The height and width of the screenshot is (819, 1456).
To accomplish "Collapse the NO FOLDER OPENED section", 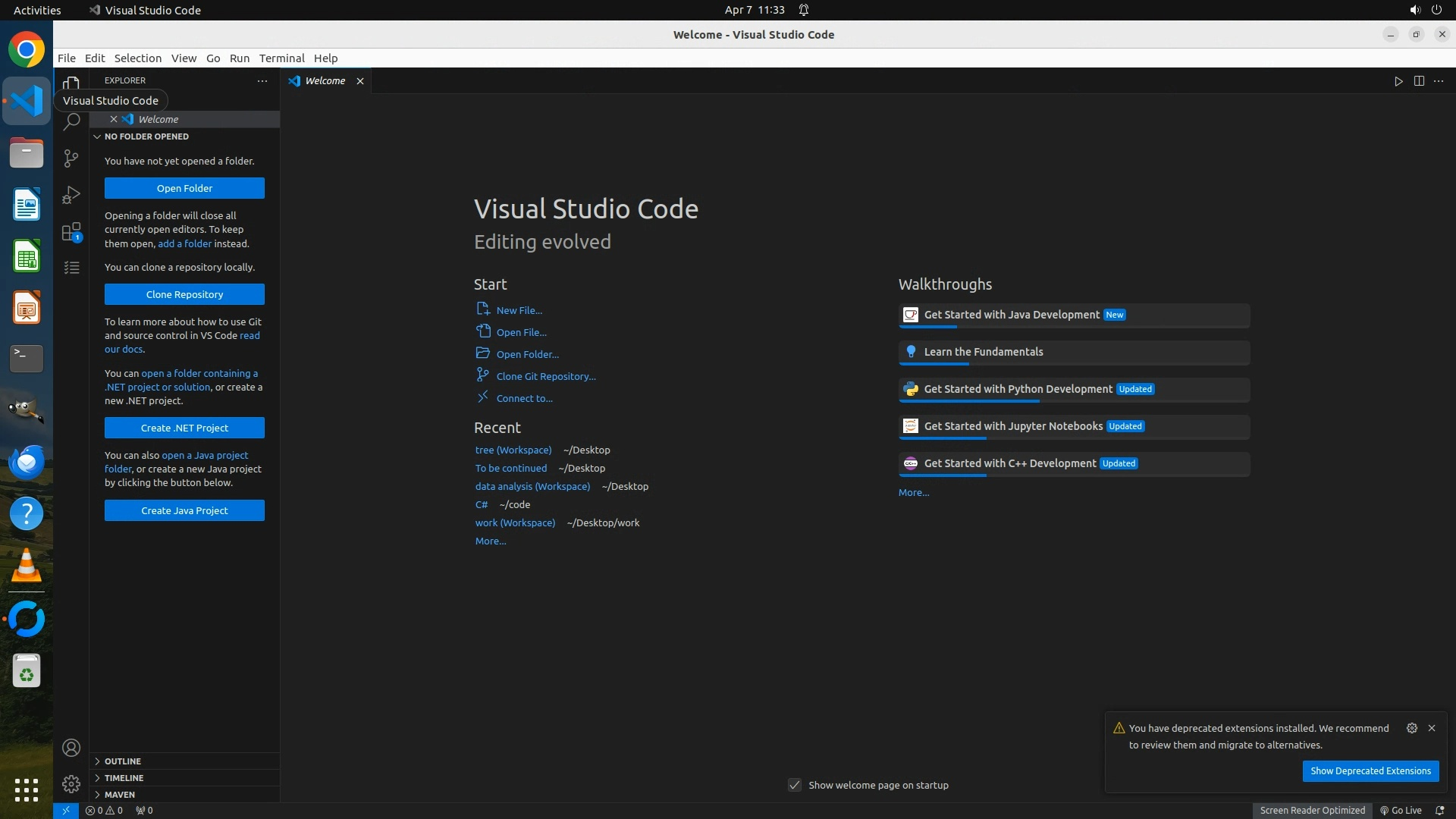I will (146, 136).
